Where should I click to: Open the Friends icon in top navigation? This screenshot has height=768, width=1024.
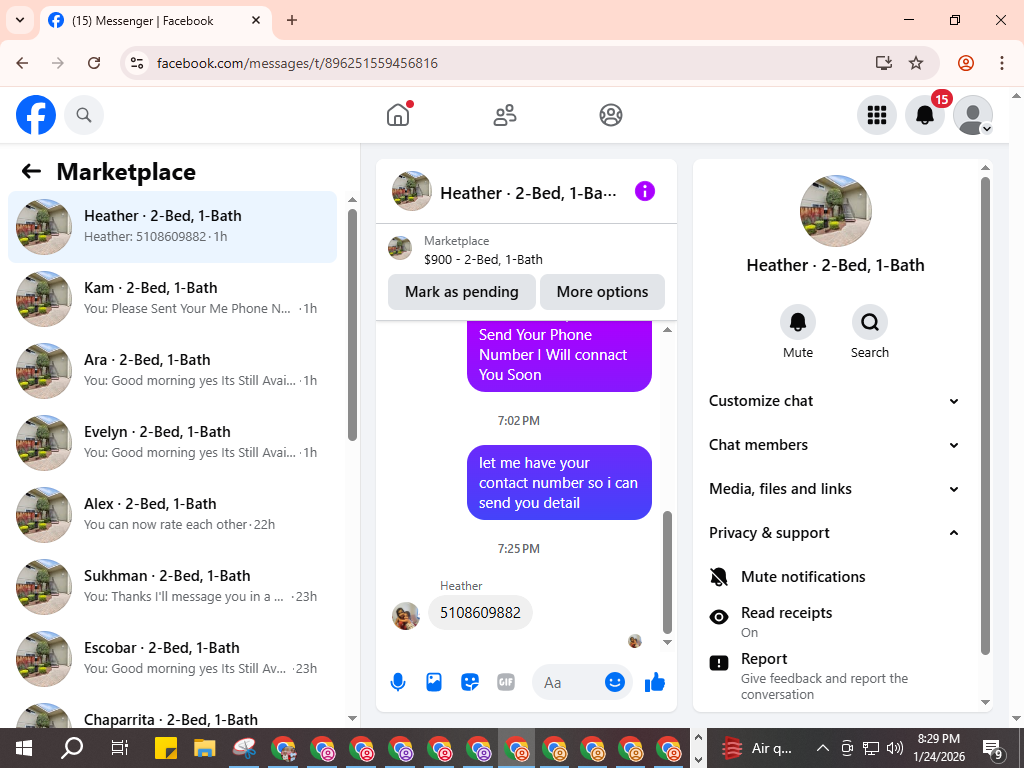pyautogui.click(x=504, y=116)
